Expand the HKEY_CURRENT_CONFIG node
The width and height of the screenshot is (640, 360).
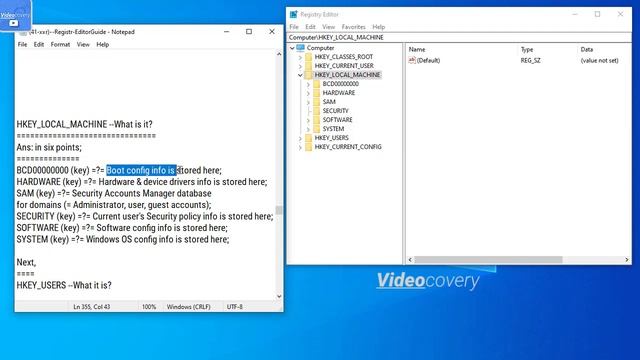point(300,147)
